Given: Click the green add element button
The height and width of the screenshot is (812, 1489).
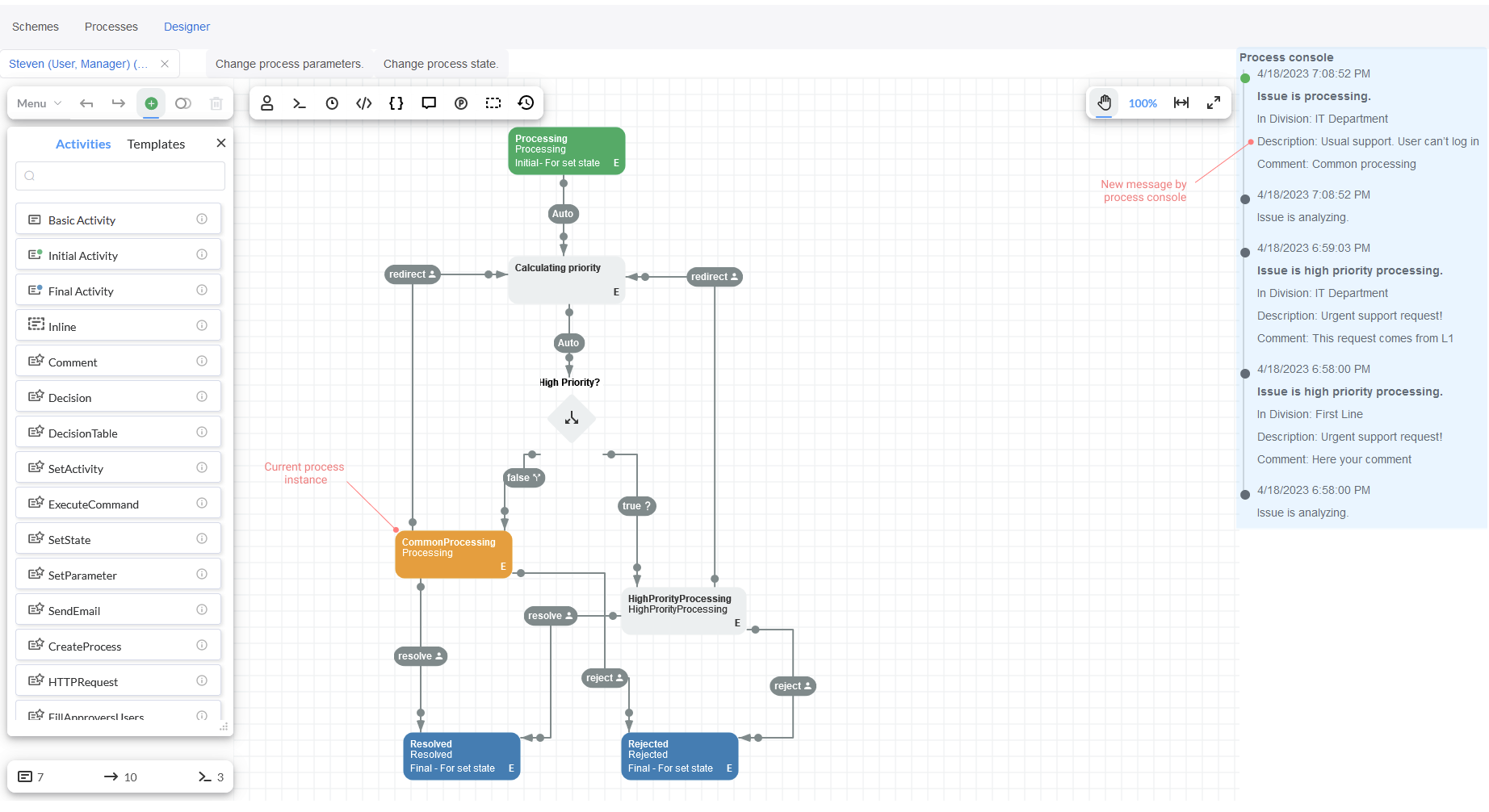Looking at the screenshot, I should click(151, 103).
